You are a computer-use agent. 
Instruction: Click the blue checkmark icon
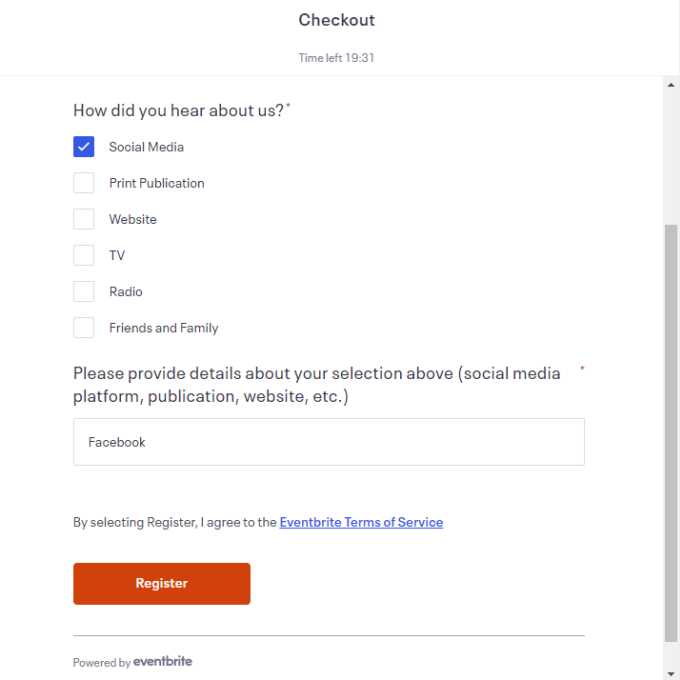[x=84, y=147]
